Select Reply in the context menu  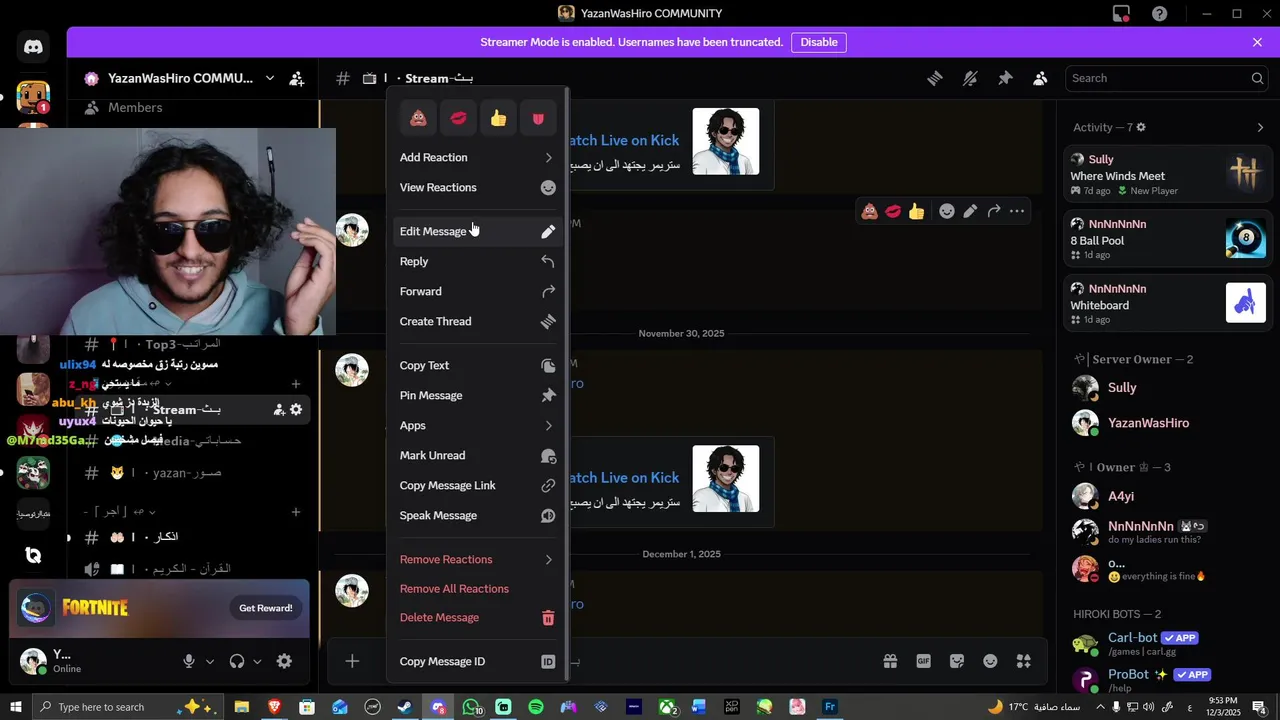click(477, 261)
